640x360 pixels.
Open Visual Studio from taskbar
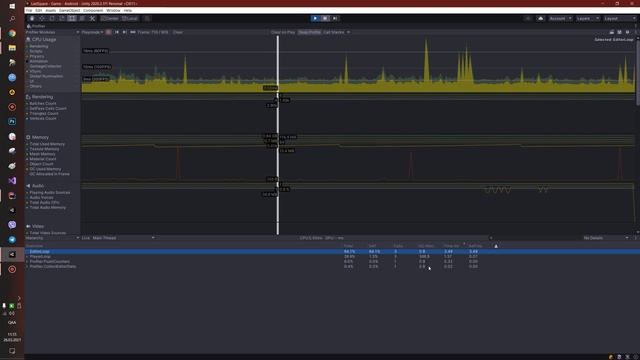[x=12, y=180]
